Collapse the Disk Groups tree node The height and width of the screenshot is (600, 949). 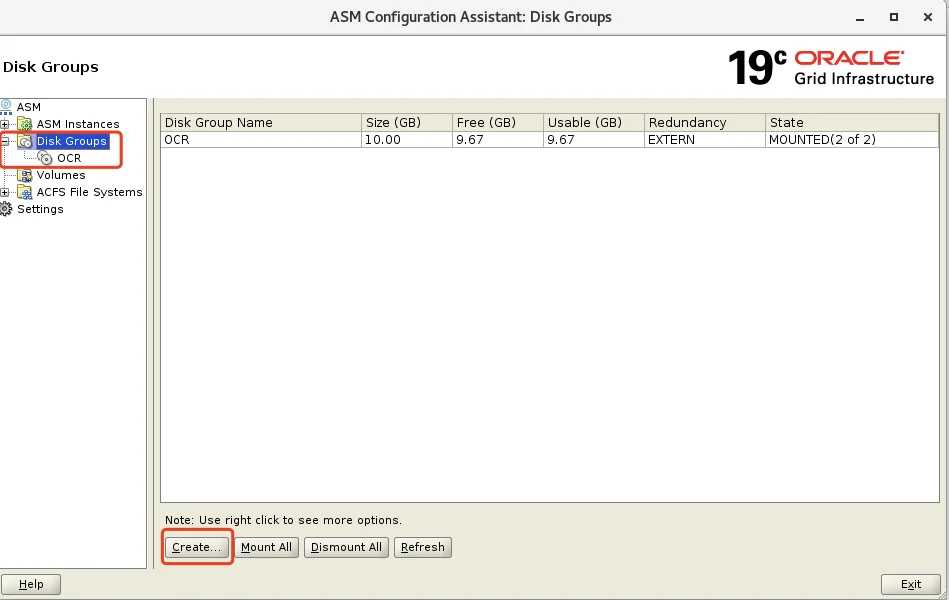pos(5,141)
